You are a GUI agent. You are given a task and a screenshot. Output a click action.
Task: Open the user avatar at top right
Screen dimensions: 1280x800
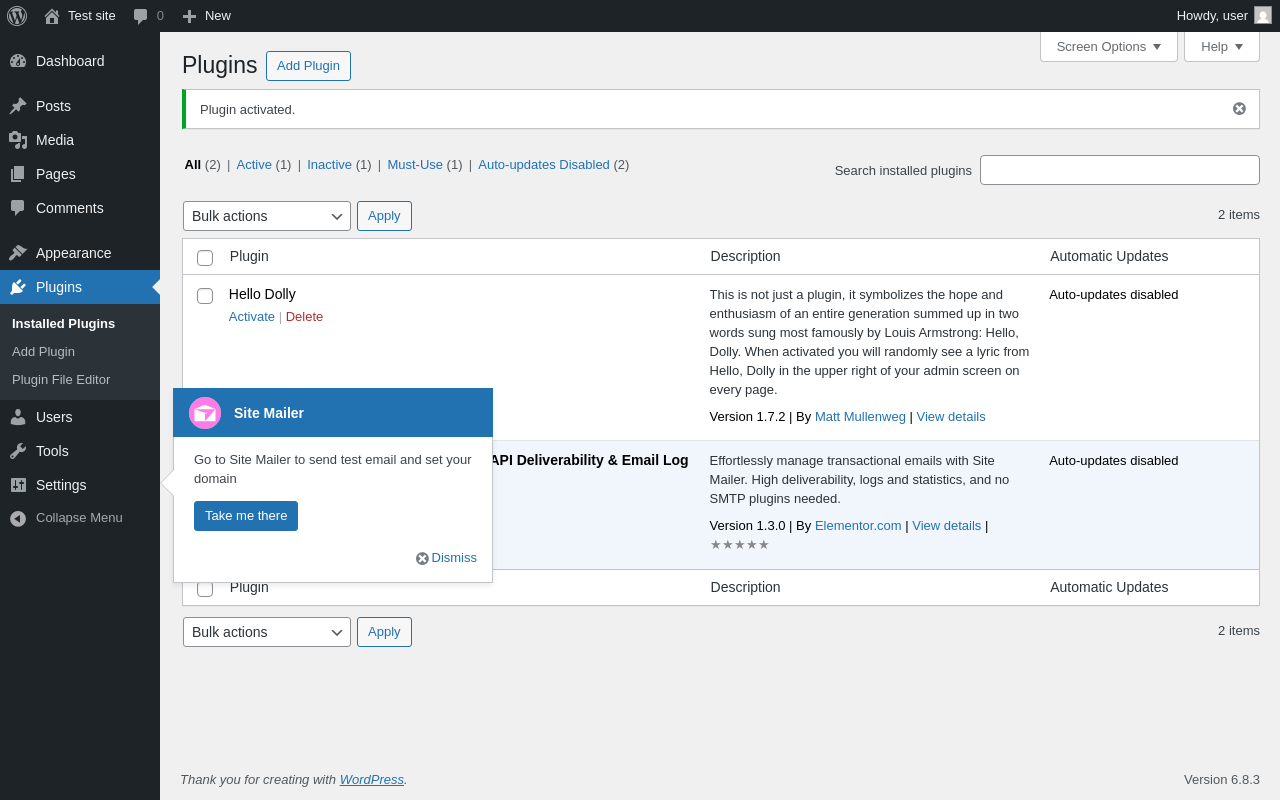pyautogui.click(x=1263, y=15)
